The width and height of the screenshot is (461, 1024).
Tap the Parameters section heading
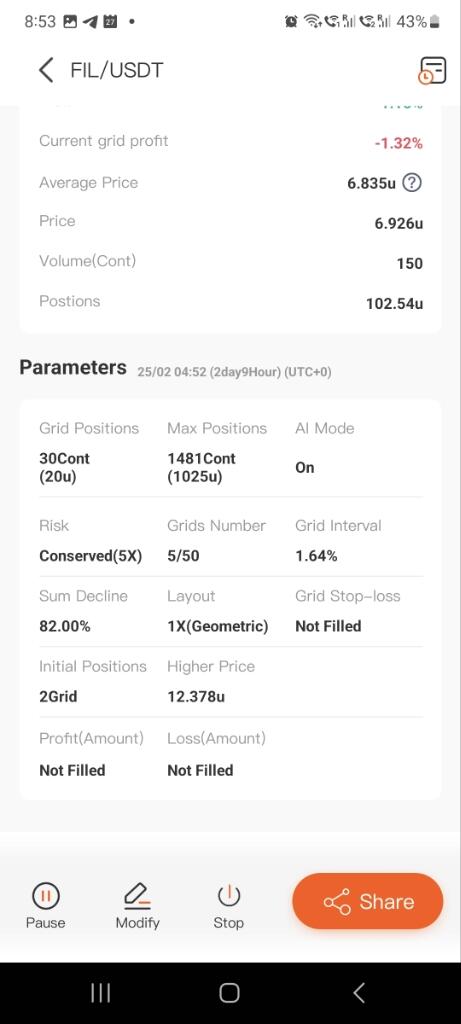(73, 367)
